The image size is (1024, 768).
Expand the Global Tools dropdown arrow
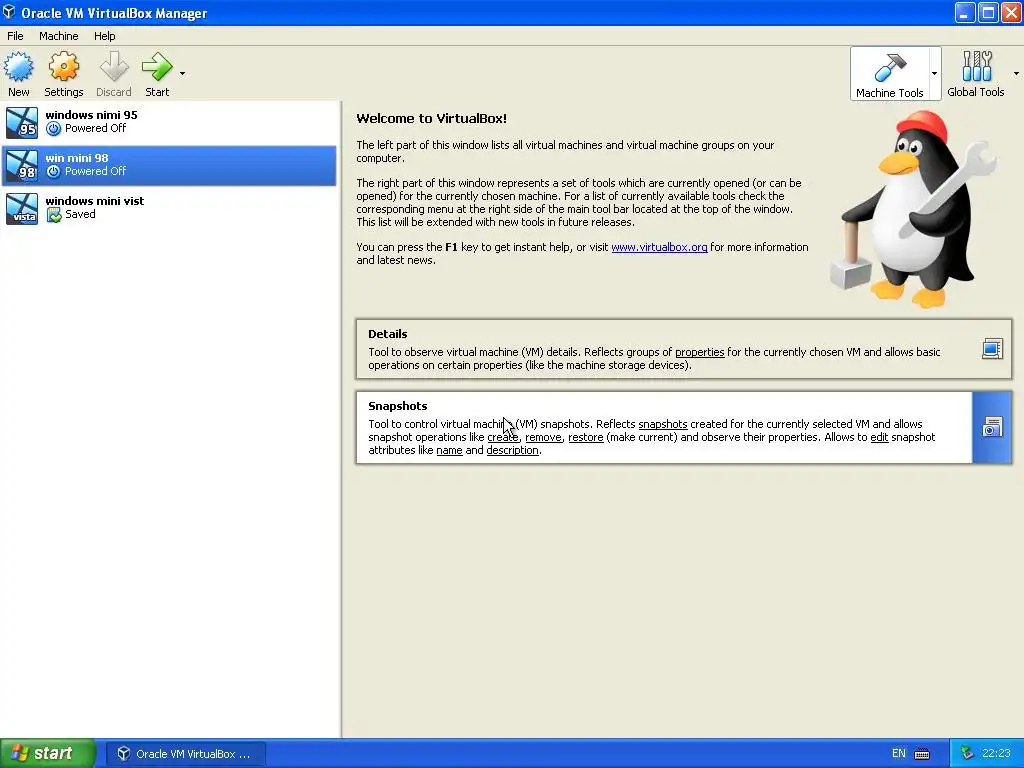coord(1016,73)
